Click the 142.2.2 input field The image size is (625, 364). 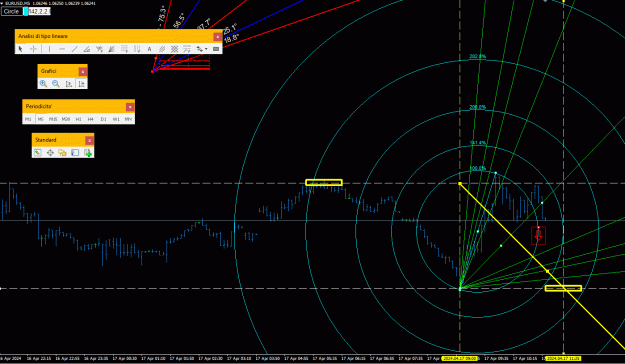pyautogui.click(x=39, y=11)
